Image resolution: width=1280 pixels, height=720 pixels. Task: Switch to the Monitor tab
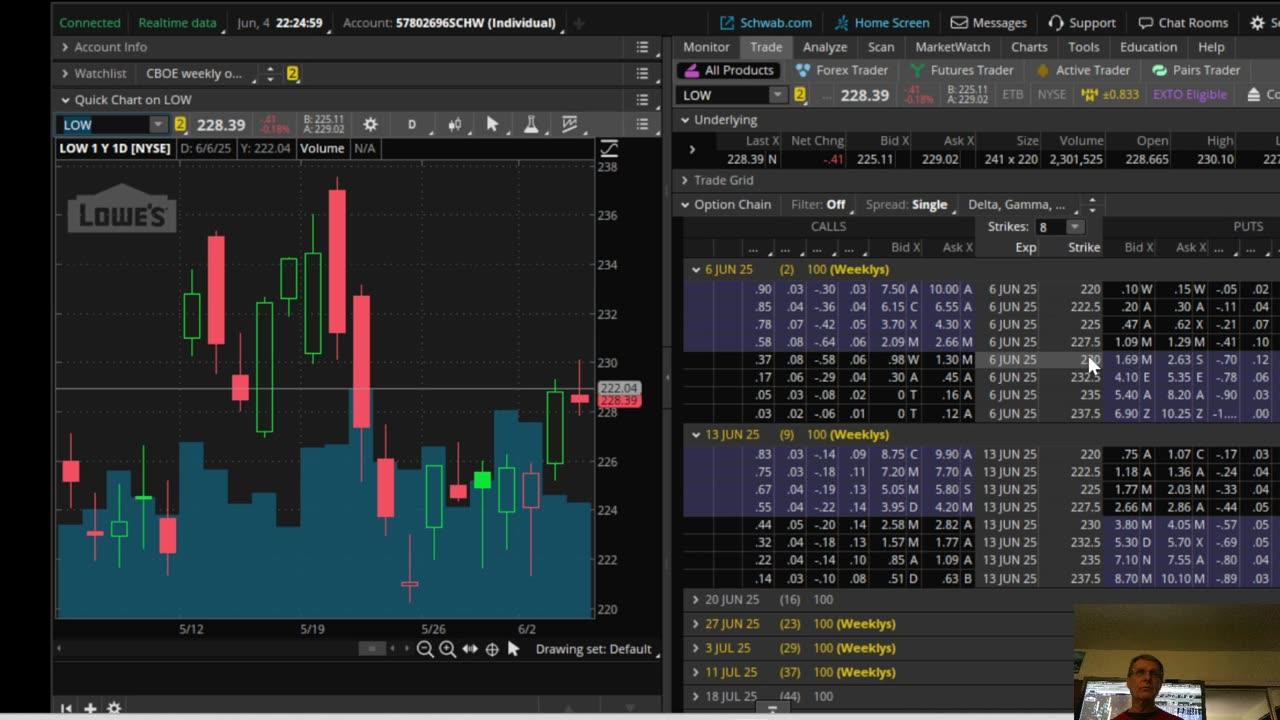706,47
